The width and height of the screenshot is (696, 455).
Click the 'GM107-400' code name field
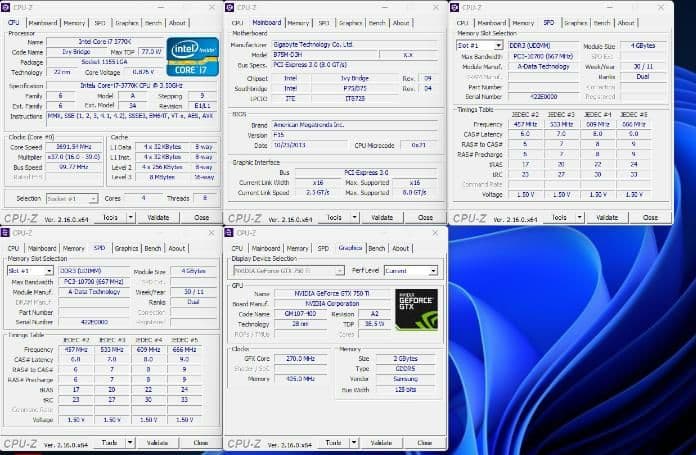[301, 313]
